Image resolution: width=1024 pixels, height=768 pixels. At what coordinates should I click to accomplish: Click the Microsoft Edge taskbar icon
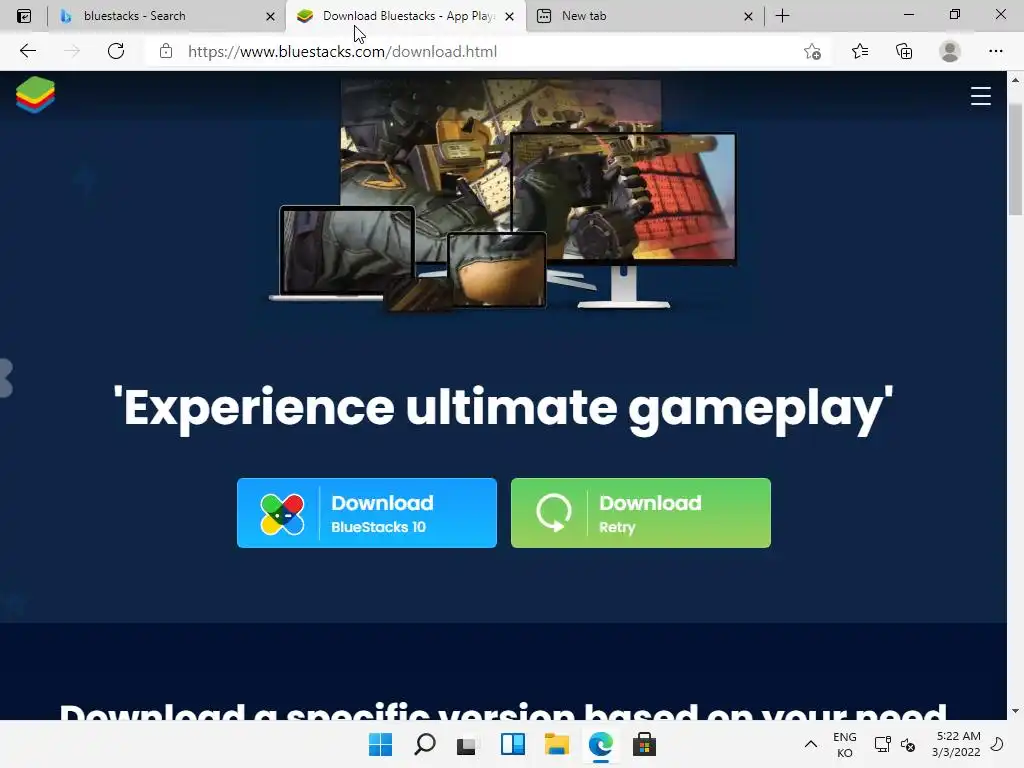601,744
